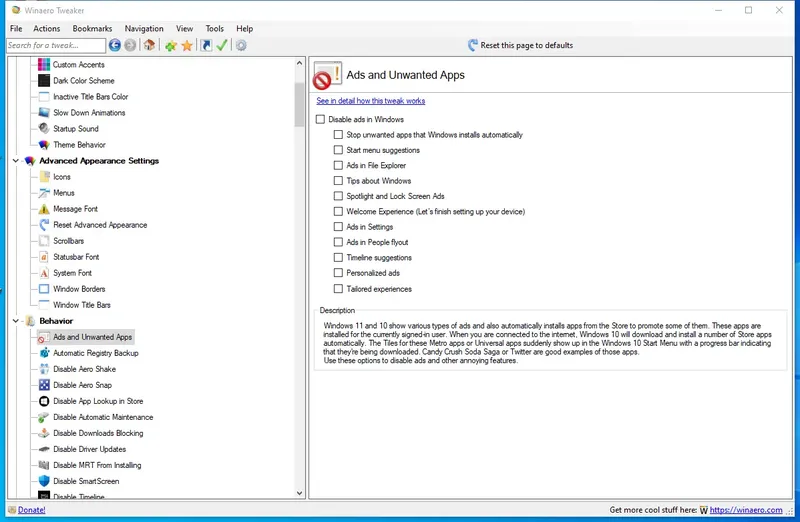This screenshot has width=800, height=522.
Task: Click the Back navigation arrow icon
Action: click(x=115, y=45)
